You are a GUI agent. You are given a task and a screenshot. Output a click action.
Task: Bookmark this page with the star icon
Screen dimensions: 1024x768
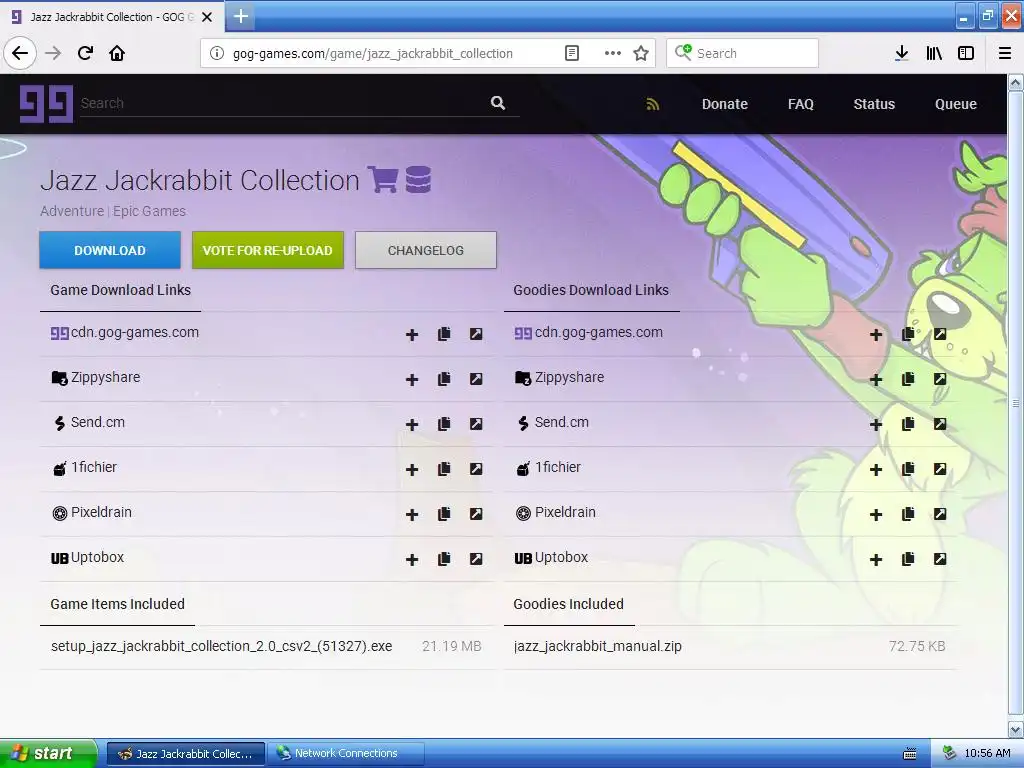point(641,53)
